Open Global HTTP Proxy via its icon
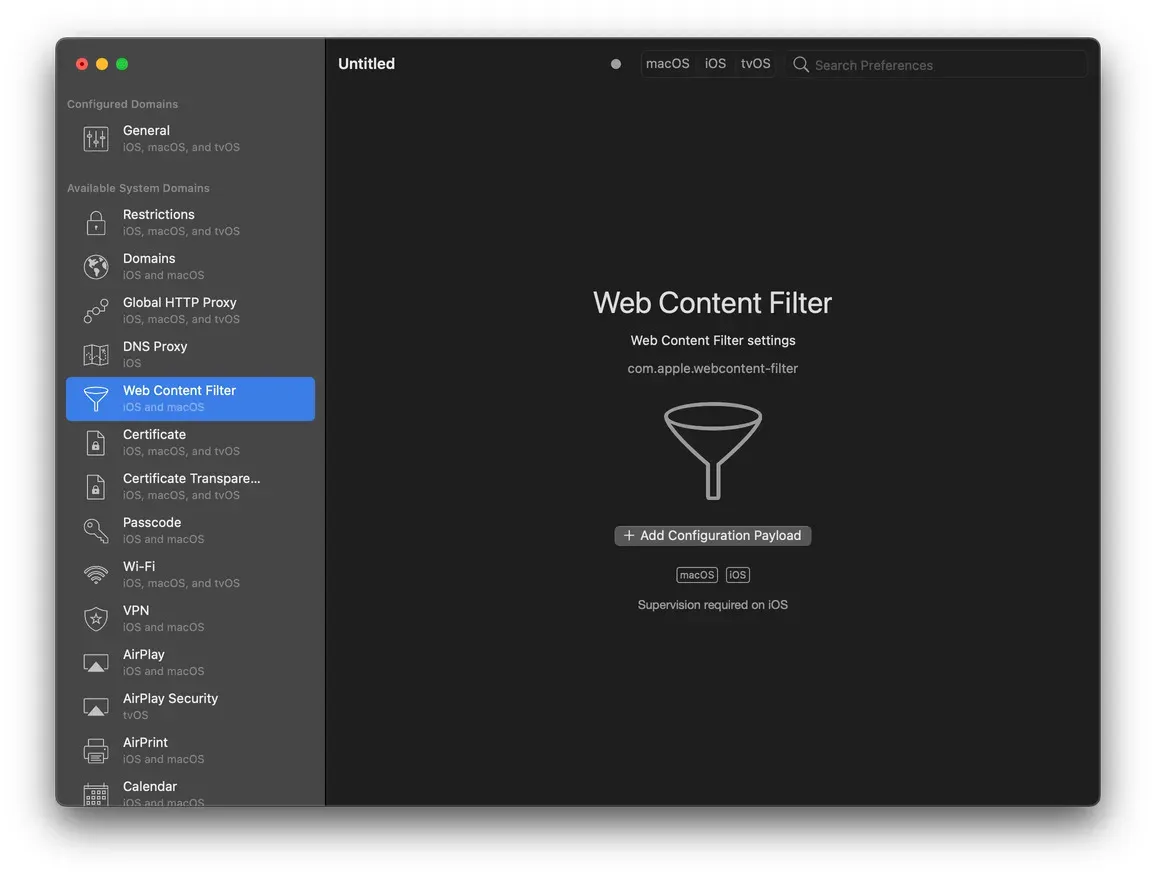This screenshot has height=880, width=1156. pyautogui.click(x=95, y=310)
